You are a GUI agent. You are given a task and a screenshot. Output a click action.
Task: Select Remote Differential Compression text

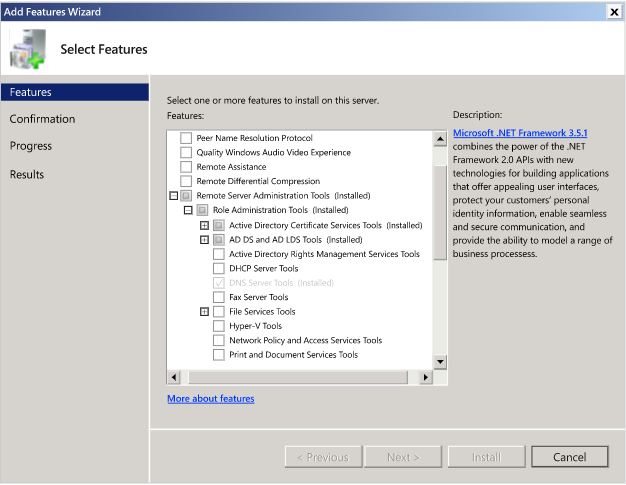click(258, 181)
